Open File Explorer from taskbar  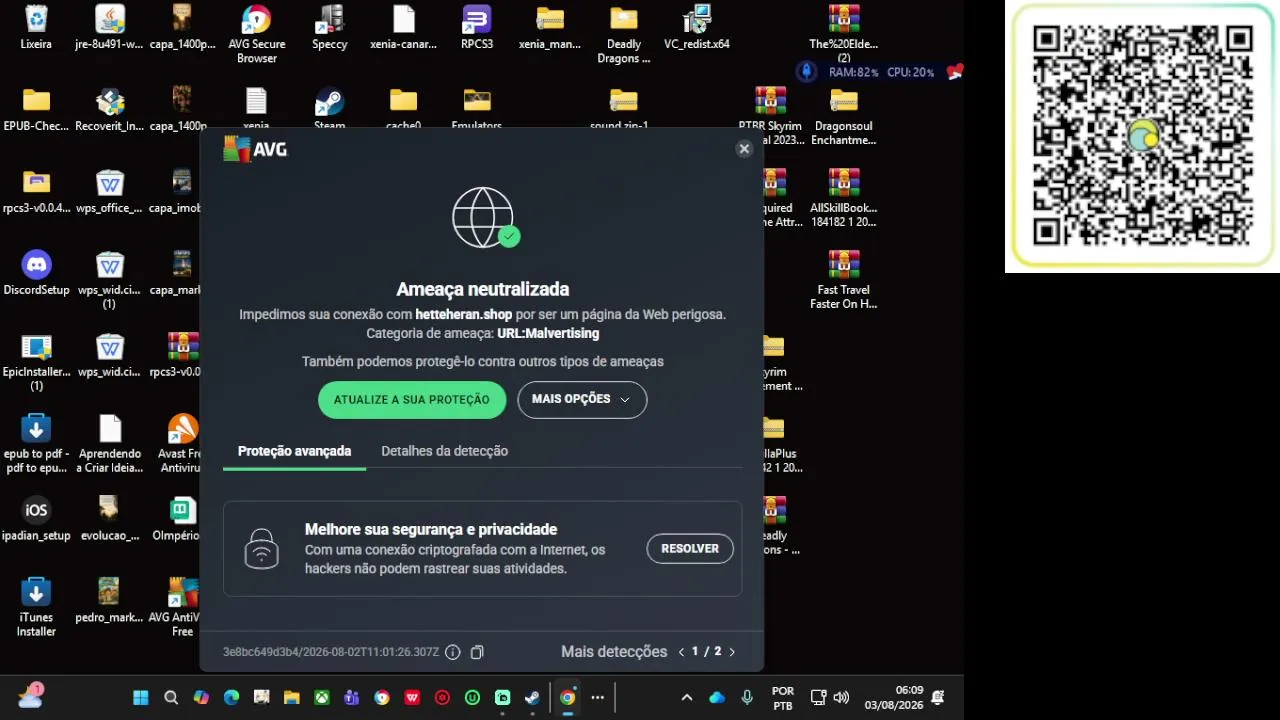(x=292, y=698)
